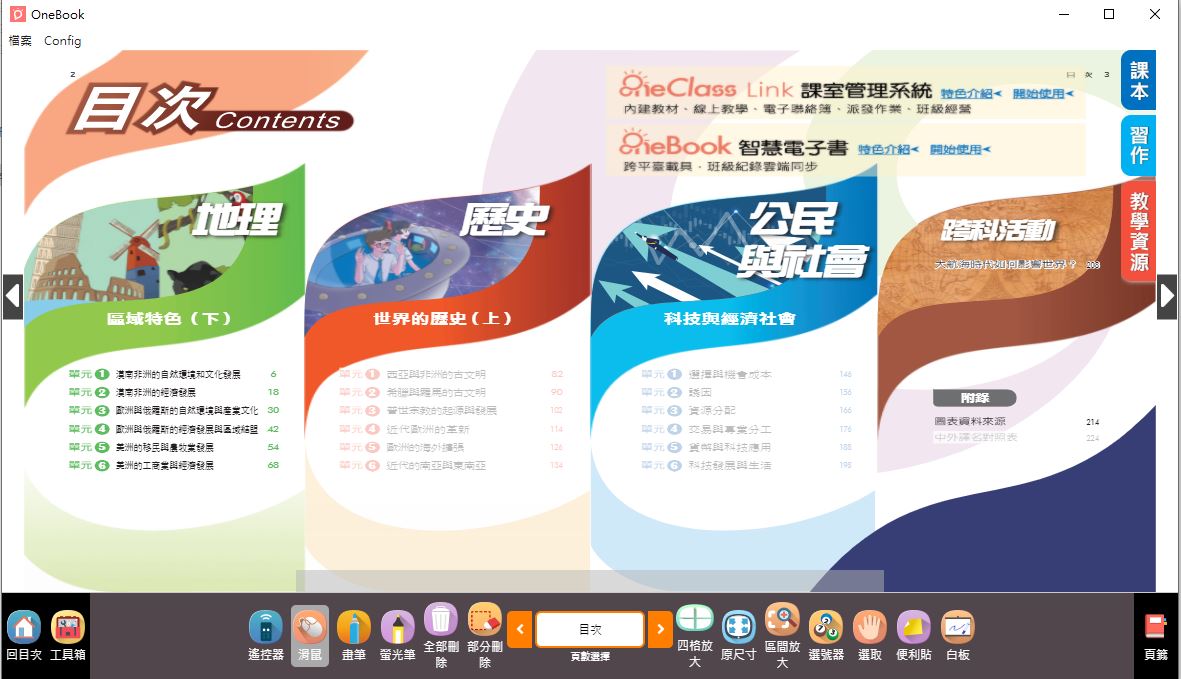Go to next page with orange right arrow
Image resolution: width=1181 pixels, height=679 pixels.
coord(660,629)
